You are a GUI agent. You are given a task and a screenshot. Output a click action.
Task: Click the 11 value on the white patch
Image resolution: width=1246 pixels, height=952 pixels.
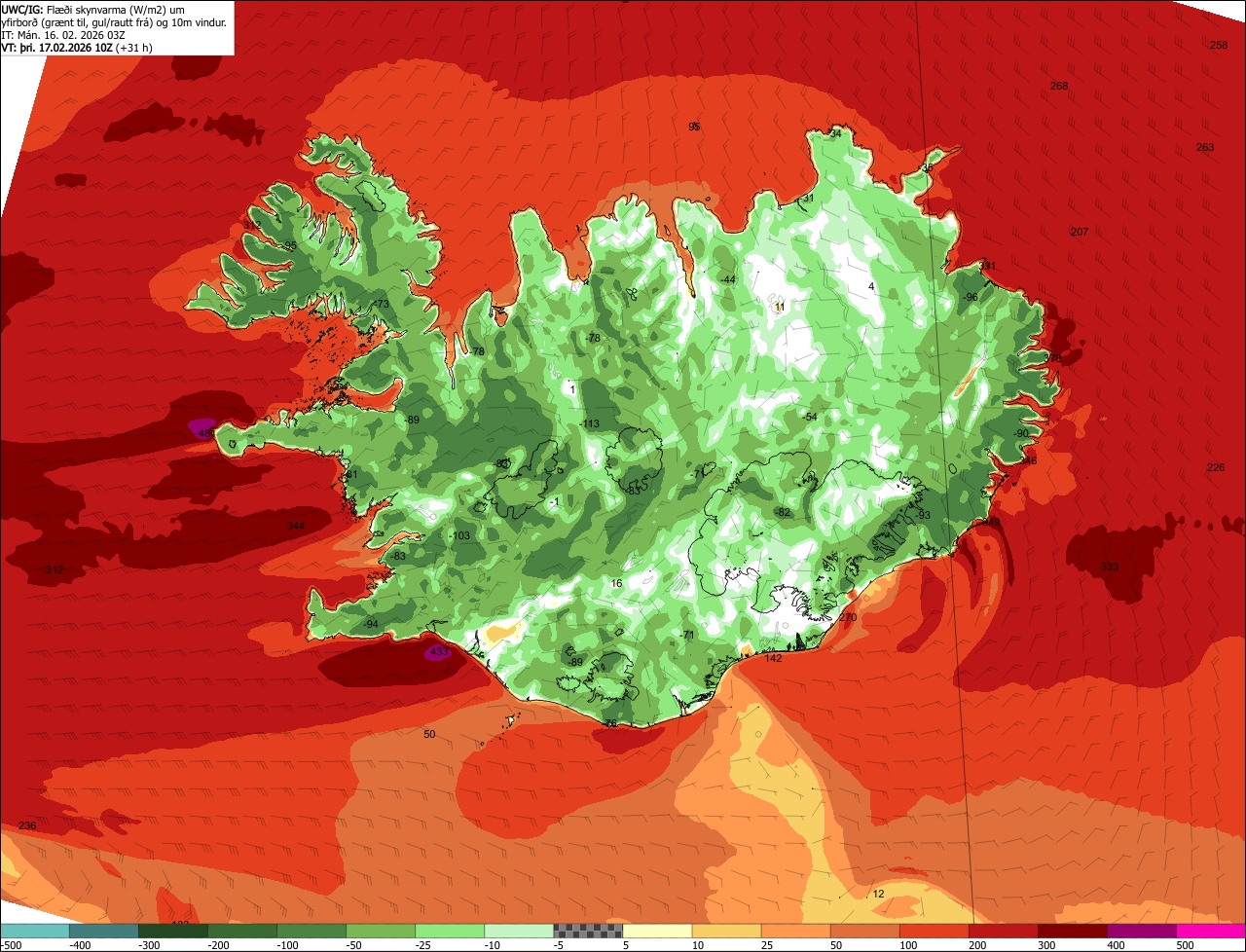(780, 306)
